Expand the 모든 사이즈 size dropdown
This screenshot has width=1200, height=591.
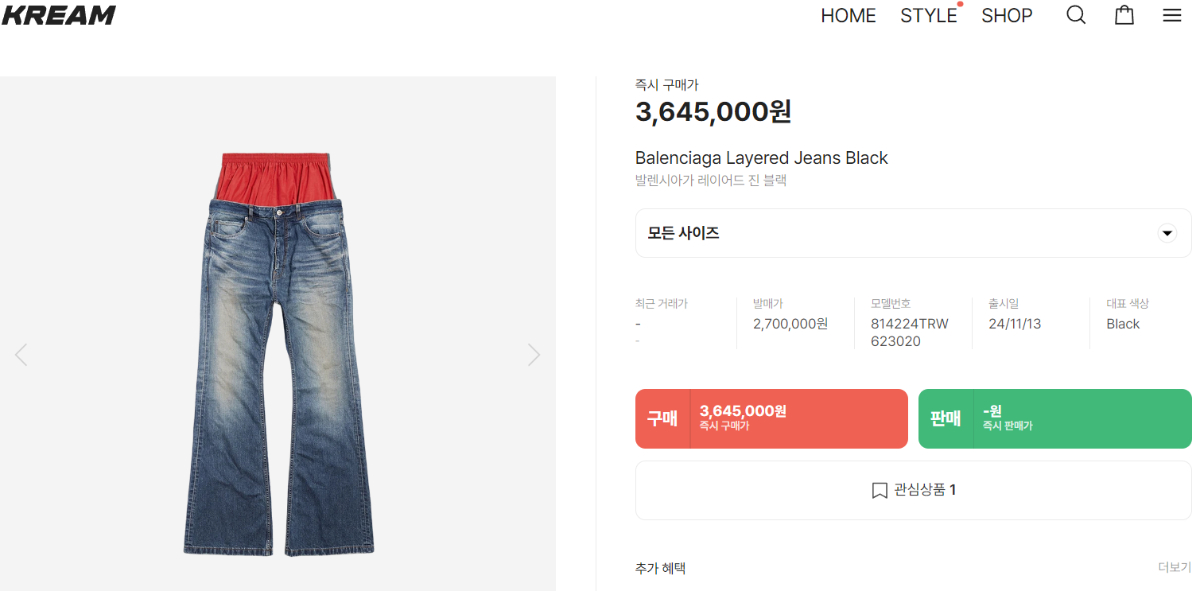(x=900, y=233)
